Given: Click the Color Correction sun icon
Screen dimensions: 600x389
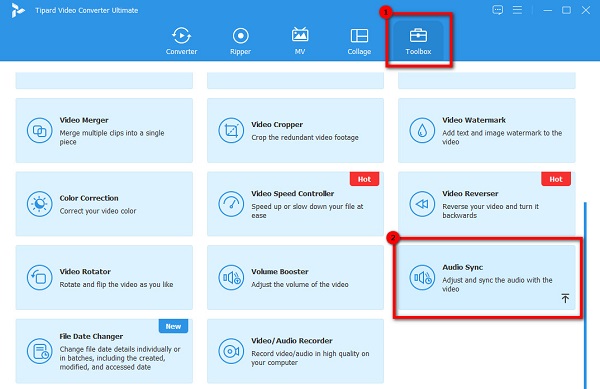Looking at the screenshot, I should [x=39, y=204].
